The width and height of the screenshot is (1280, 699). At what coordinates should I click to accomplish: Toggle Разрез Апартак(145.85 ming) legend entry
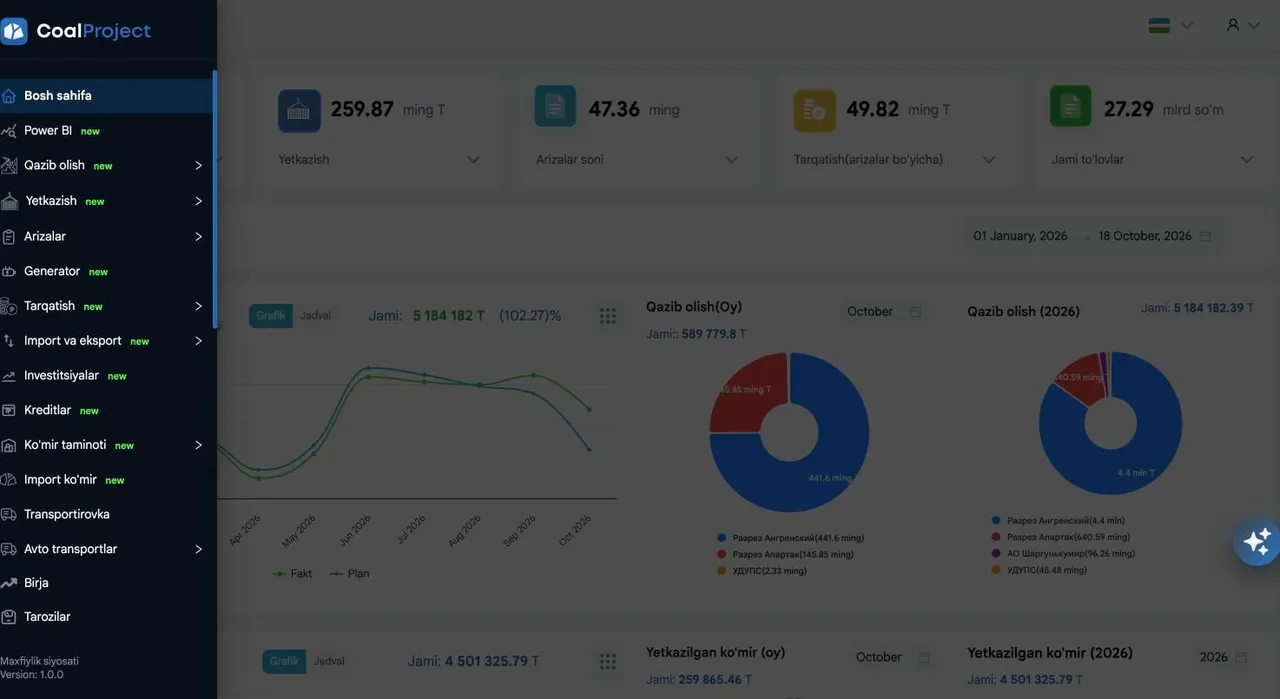tap(785, 554)
